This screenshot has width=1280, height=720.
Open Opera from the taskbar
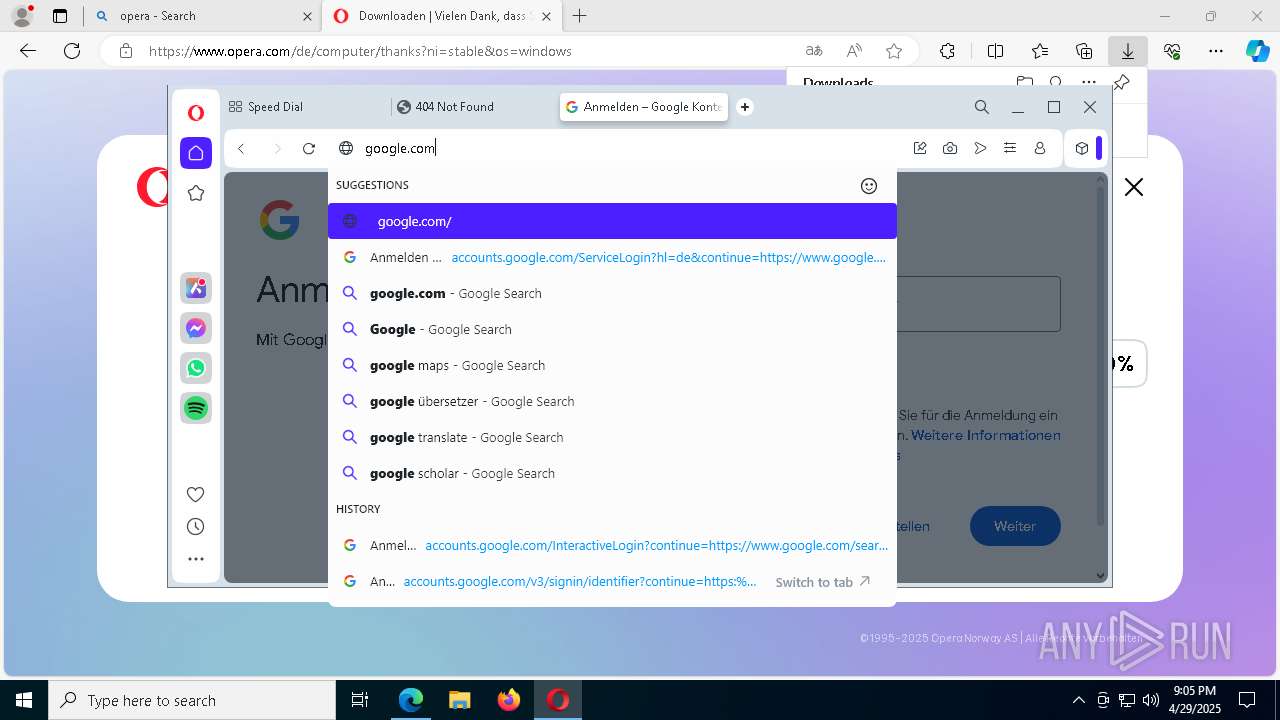(x=558, y=700)
